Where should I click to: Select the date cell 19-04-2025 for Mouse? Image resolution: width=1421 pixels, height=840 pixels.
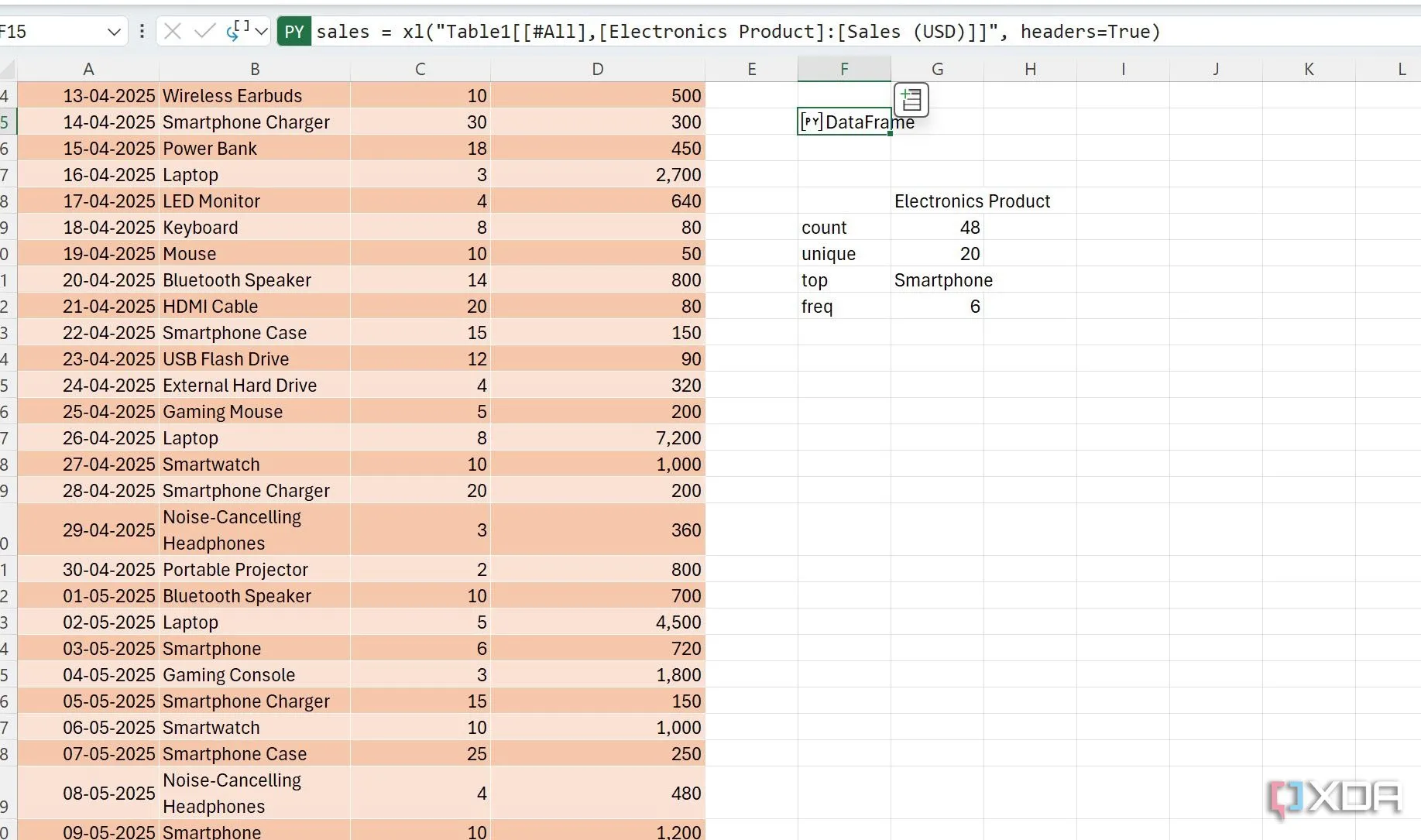pos(88,254)
